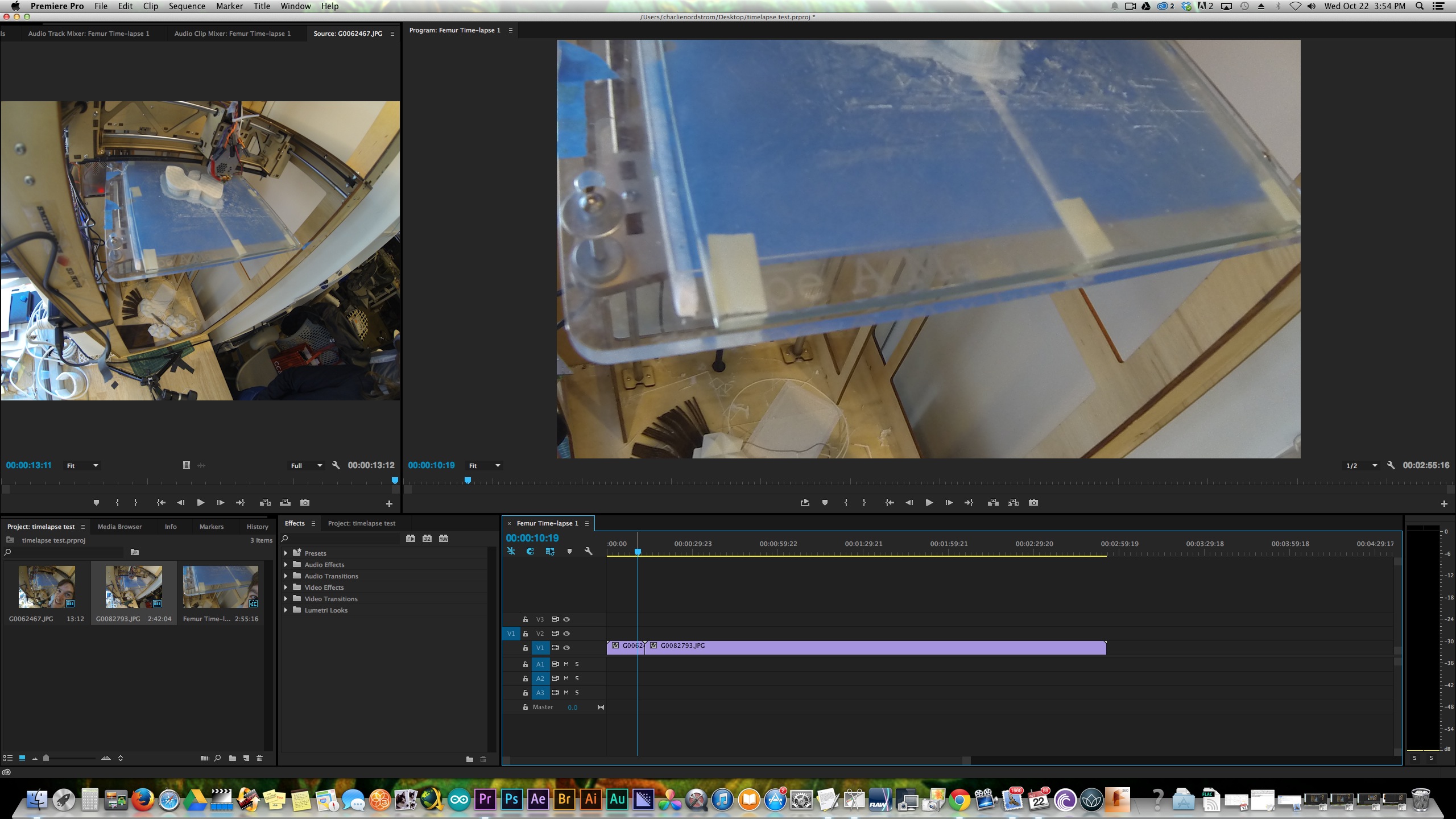
Task: Click Program monitor playhead scrubber
Action: click(468, 481)
